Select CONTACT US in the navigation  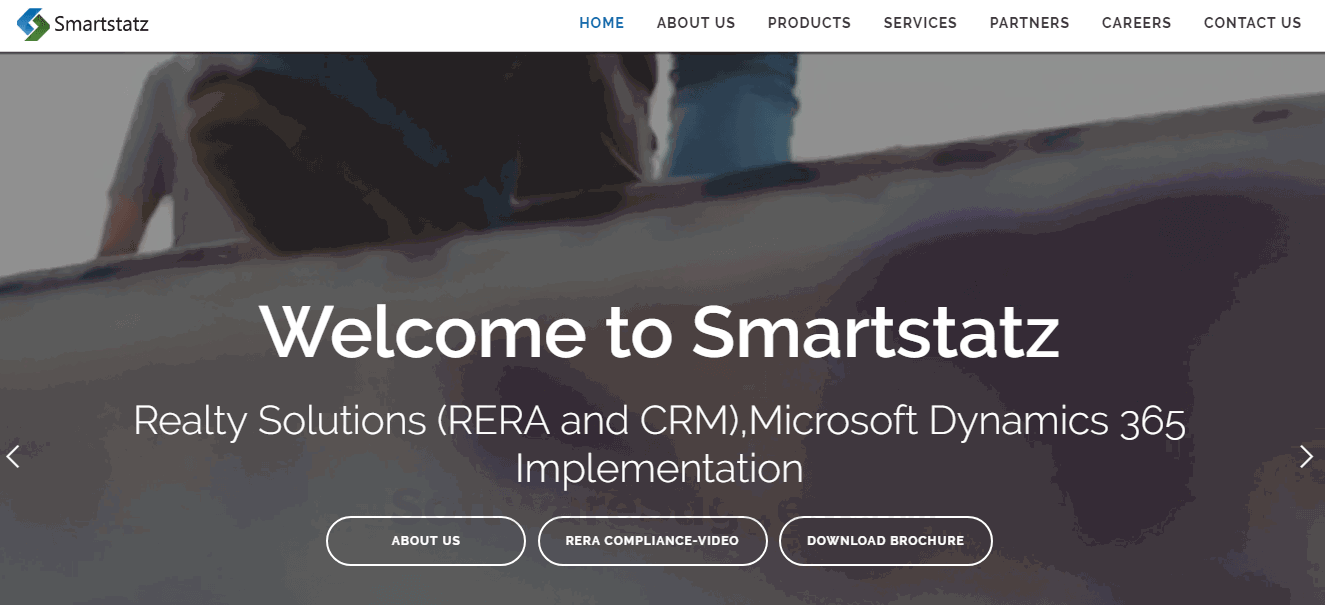coord(1252,23)
